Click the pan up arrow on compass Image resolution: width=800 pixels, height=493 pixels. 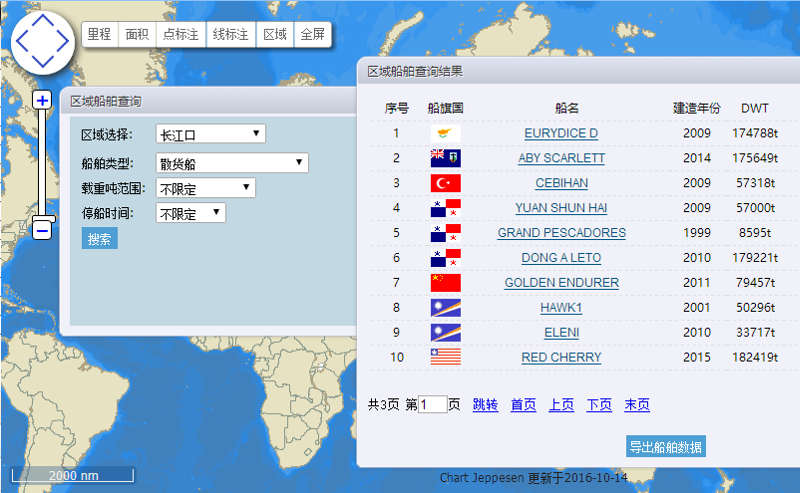(43, 20)
